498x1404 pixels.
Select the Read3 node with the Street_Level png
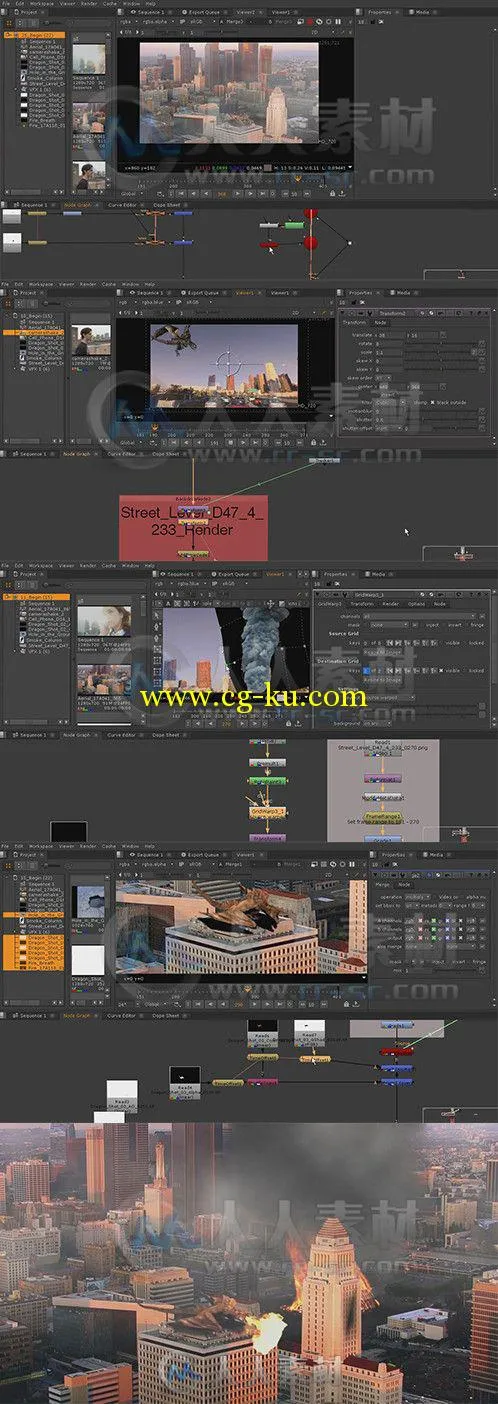click(383, 745)
